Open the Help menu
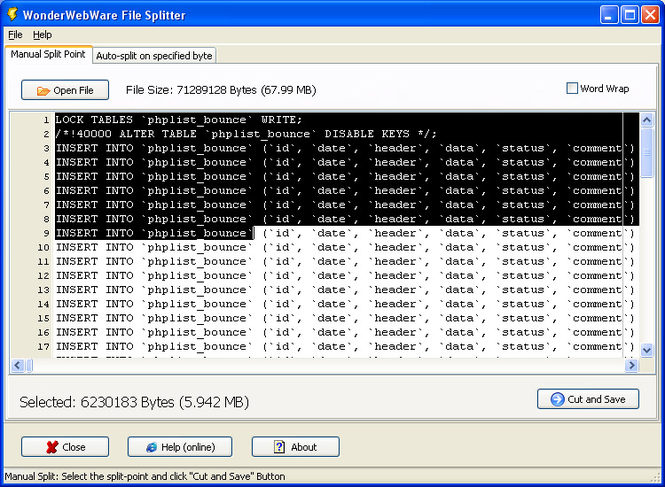Screen dimensions: 665x487 point(42,35)
